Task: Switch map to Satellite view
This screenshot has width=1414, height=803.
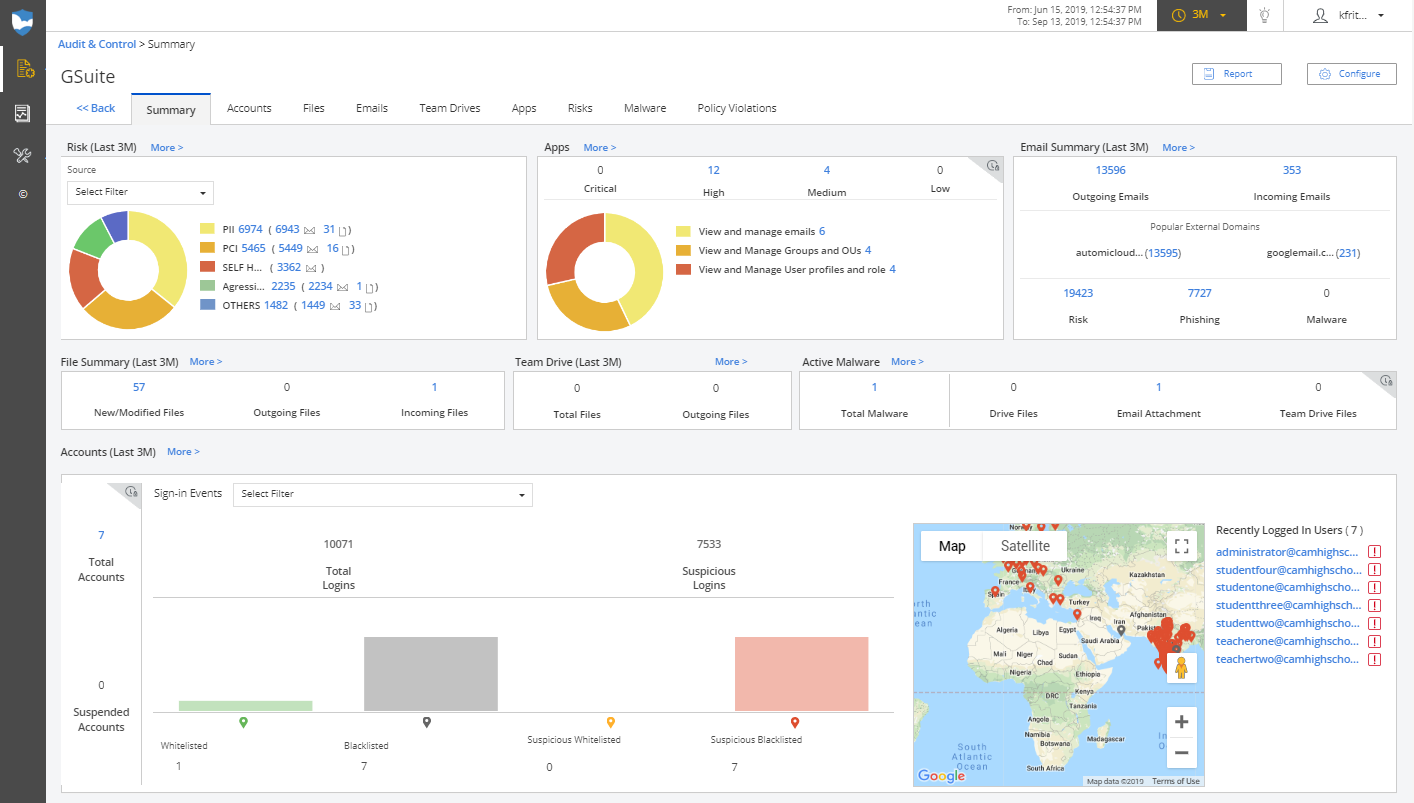Action: [1025, 546]
